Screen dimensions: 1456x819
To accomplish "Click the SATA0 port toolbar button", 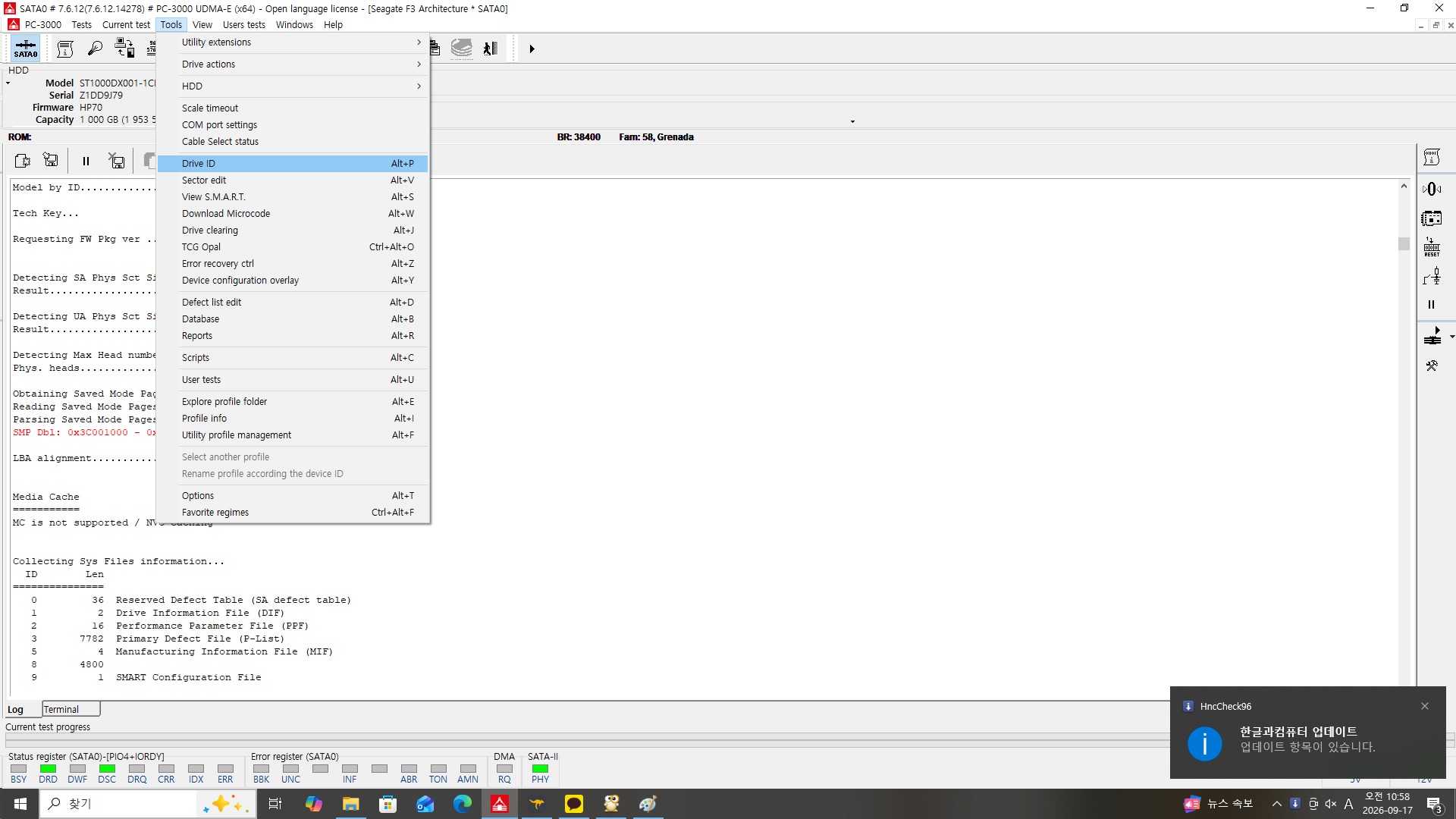I will point(26,49).
